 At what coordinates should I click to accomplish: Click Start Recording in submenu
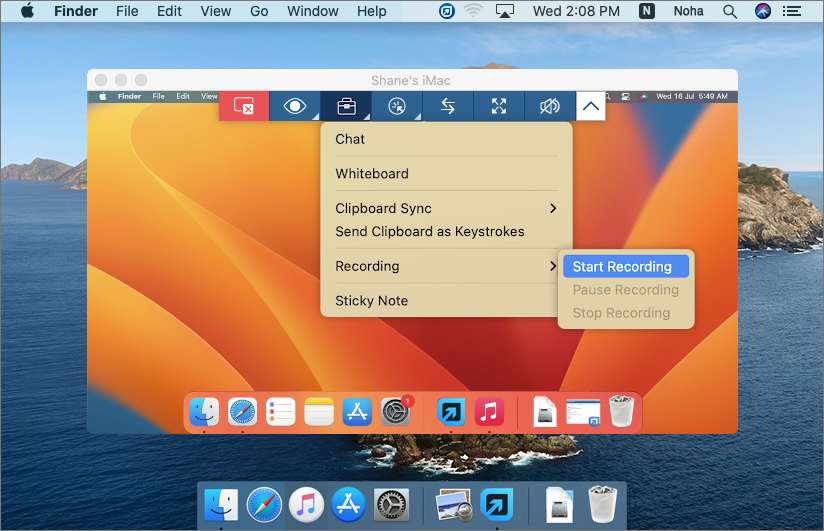tap(622, 267)
